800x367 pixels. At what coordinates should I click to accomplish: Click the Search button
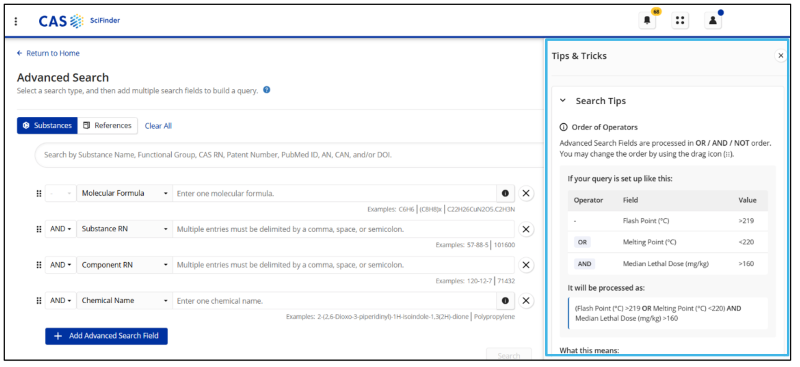[x=509, y=355]
